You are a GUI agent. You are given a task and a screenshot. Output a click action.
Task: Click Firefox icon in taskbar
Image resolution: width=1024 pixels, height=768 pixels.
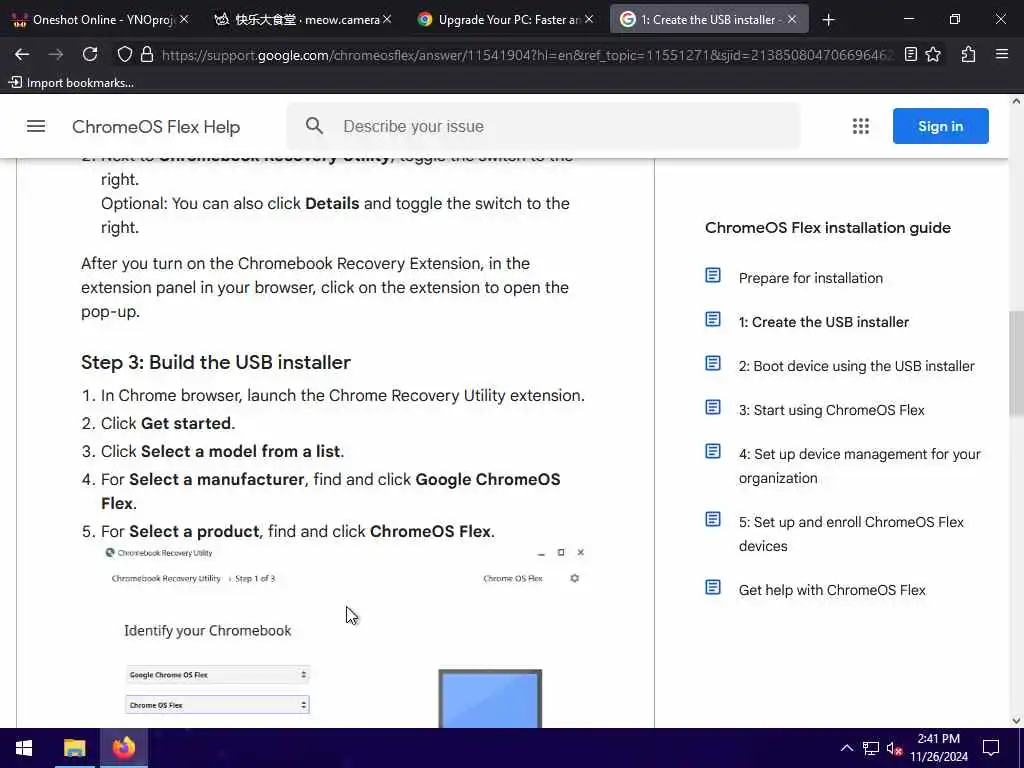pos(123,748)
